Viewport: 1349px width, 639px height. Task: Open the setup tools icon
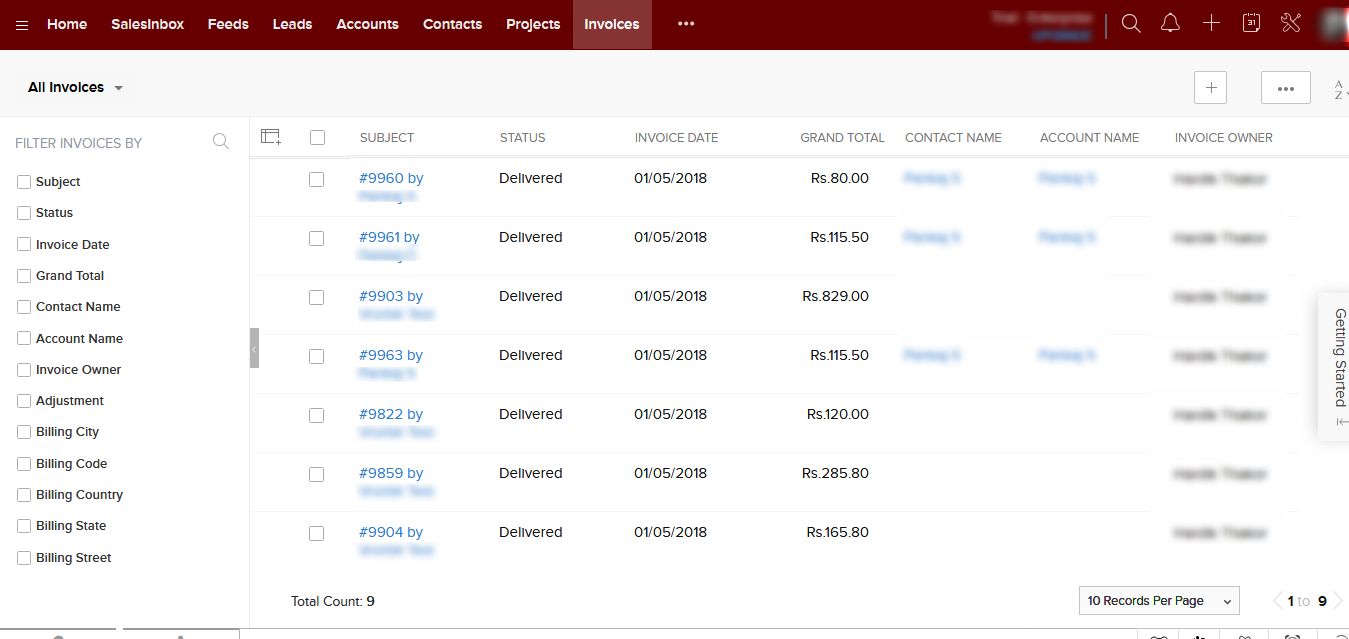pyautogui.click(x=1290, y=24)
